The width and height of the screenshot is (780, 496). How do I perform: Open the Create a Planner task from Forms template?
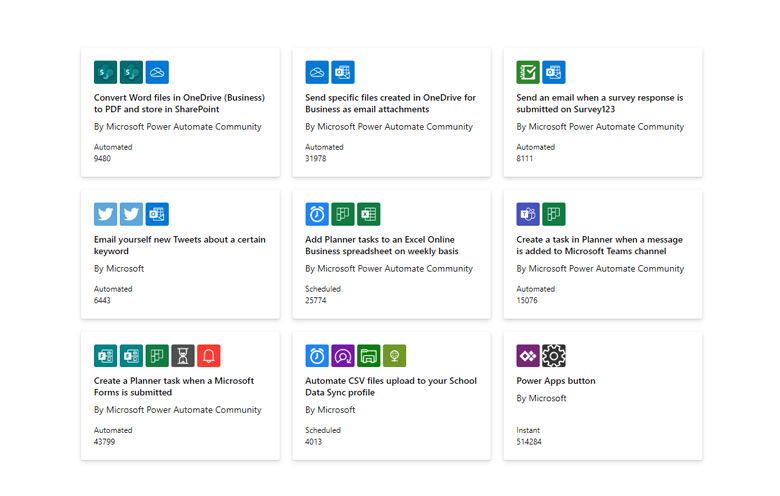click(x=174, y=386)
